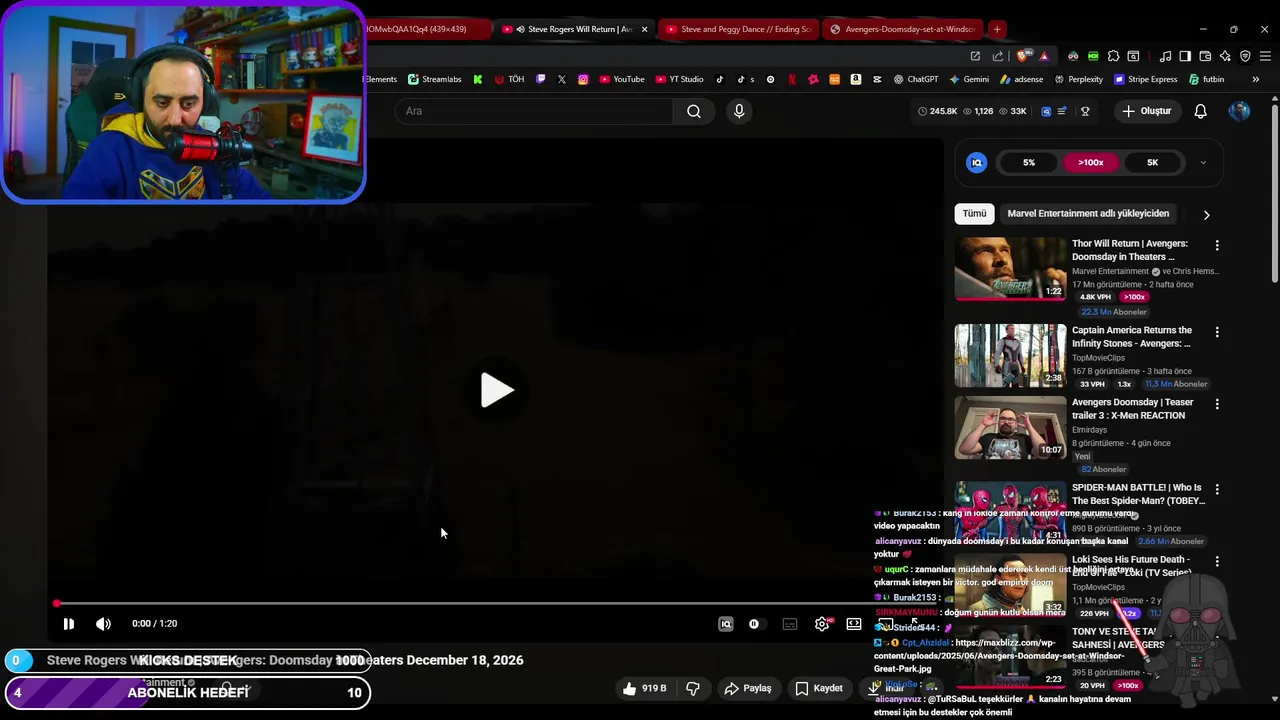The image size is (1280, 720).
Task: Click the vidIQ IQ logo in the sidebar panel
Action: (x=977, y=163)
